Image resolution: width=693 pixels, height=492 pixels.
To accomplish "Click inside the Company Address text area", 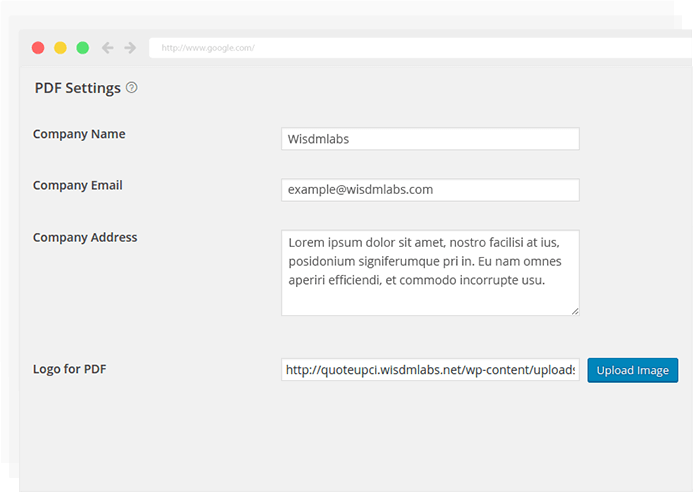I will 430,272.
